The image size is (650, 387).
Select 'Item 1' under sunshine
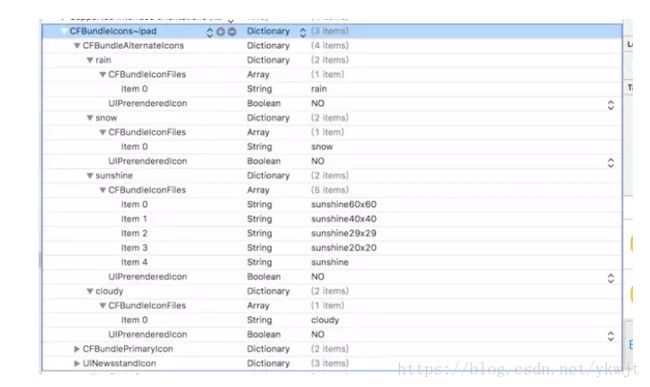click(134, 219)
